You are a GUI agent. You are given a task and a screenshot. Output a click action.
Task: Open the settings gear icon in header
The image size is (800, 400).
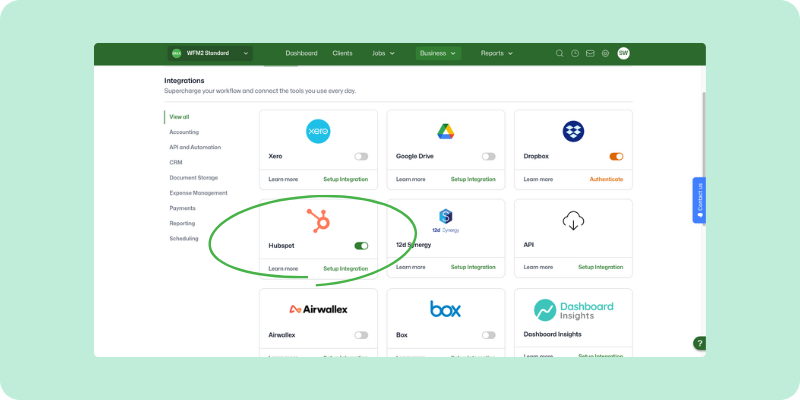[605, 54]
